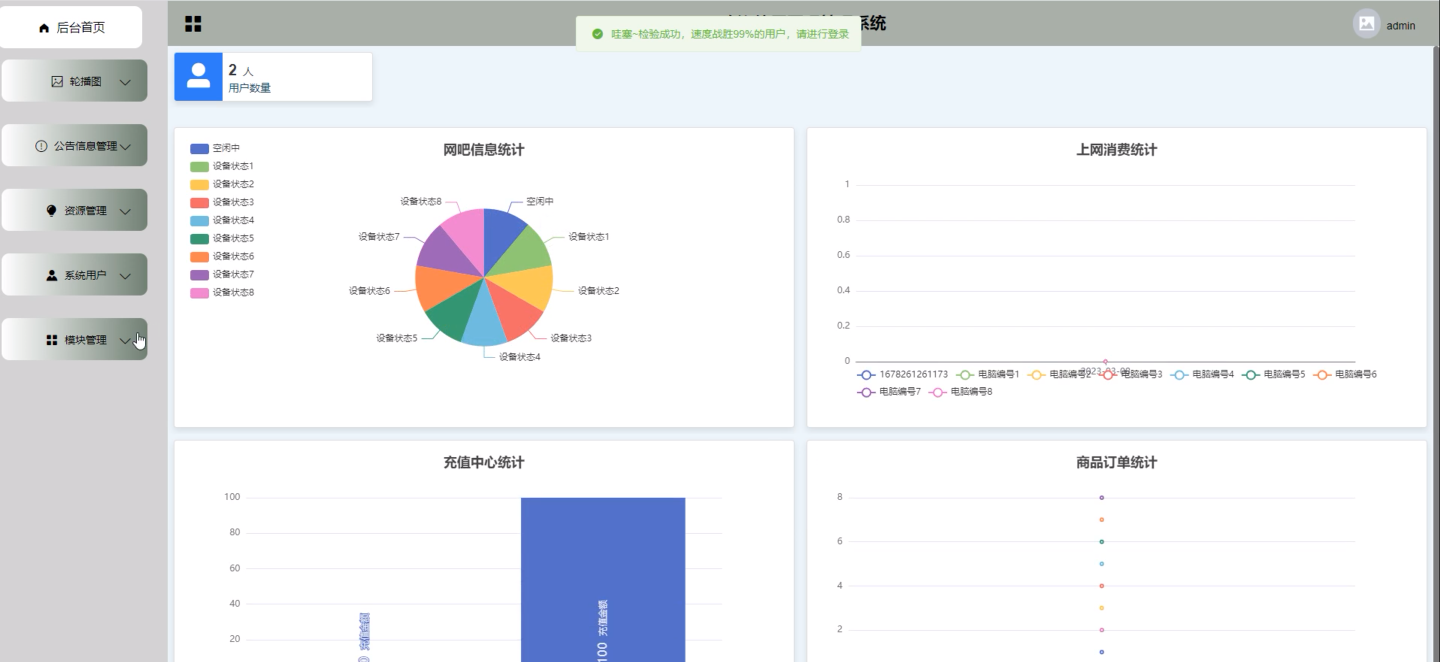Toggle 设备状态4 series in pie legend
The width and height of the screenshot is (1440, 662).
click(222, 220)
